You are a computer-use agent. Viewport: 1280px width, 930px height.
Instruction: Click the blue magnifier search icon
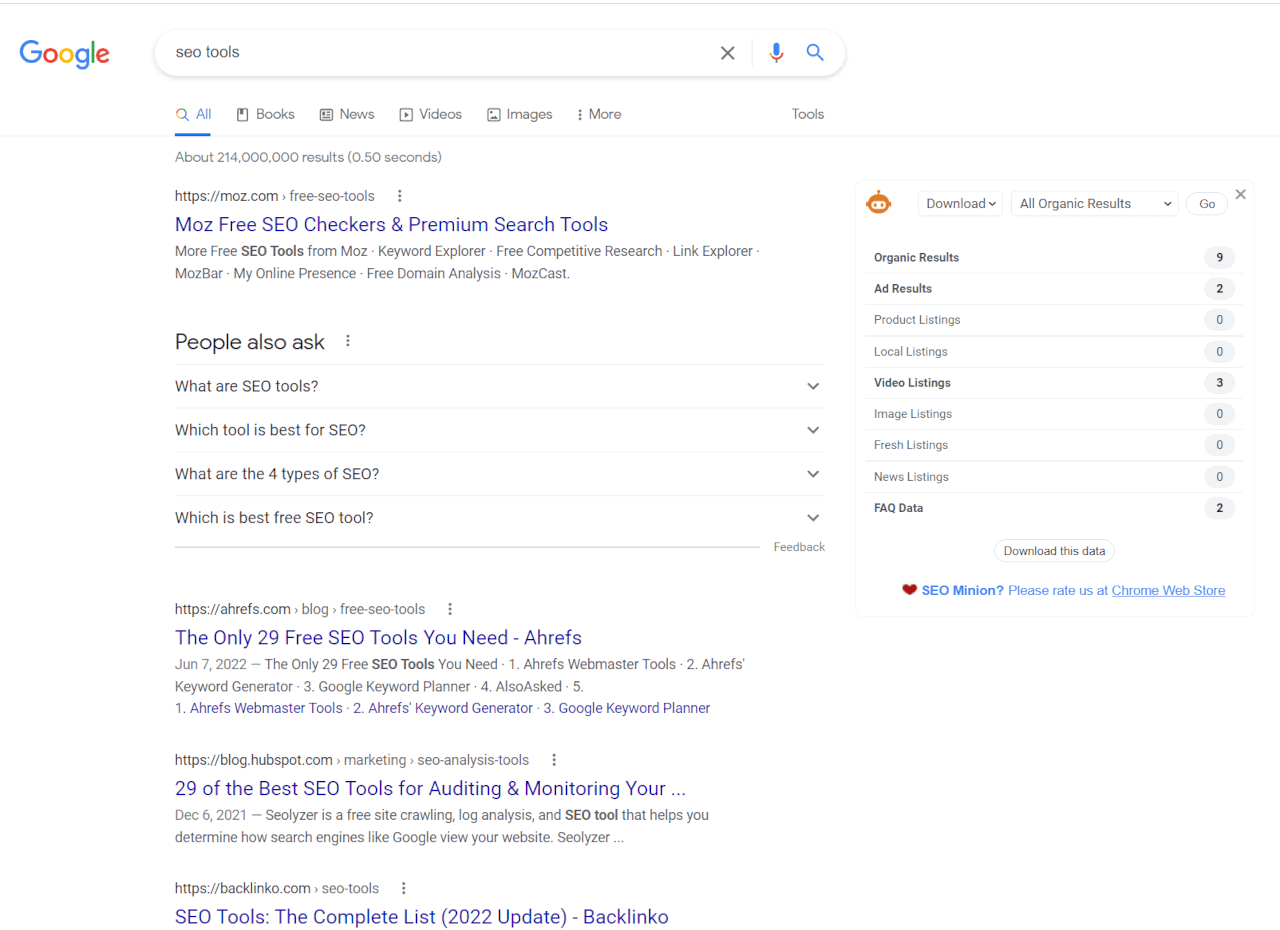coord(815,53)
